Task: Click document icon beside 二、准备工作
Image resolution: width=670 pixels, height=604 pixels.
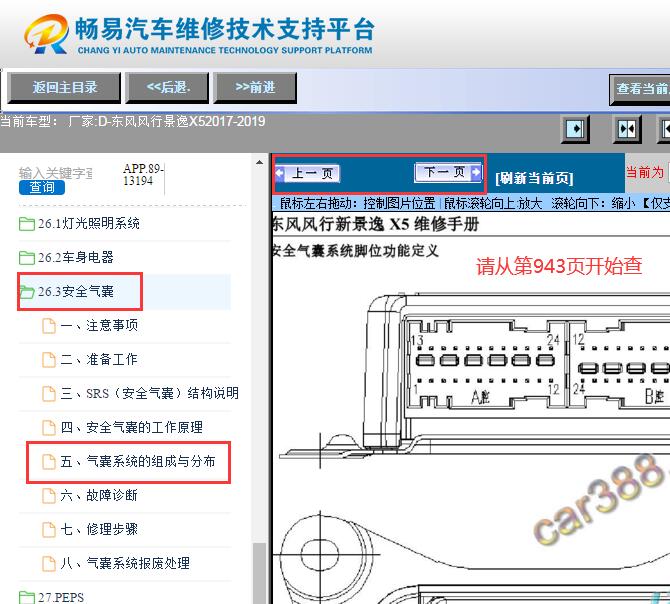Action: 49,360
